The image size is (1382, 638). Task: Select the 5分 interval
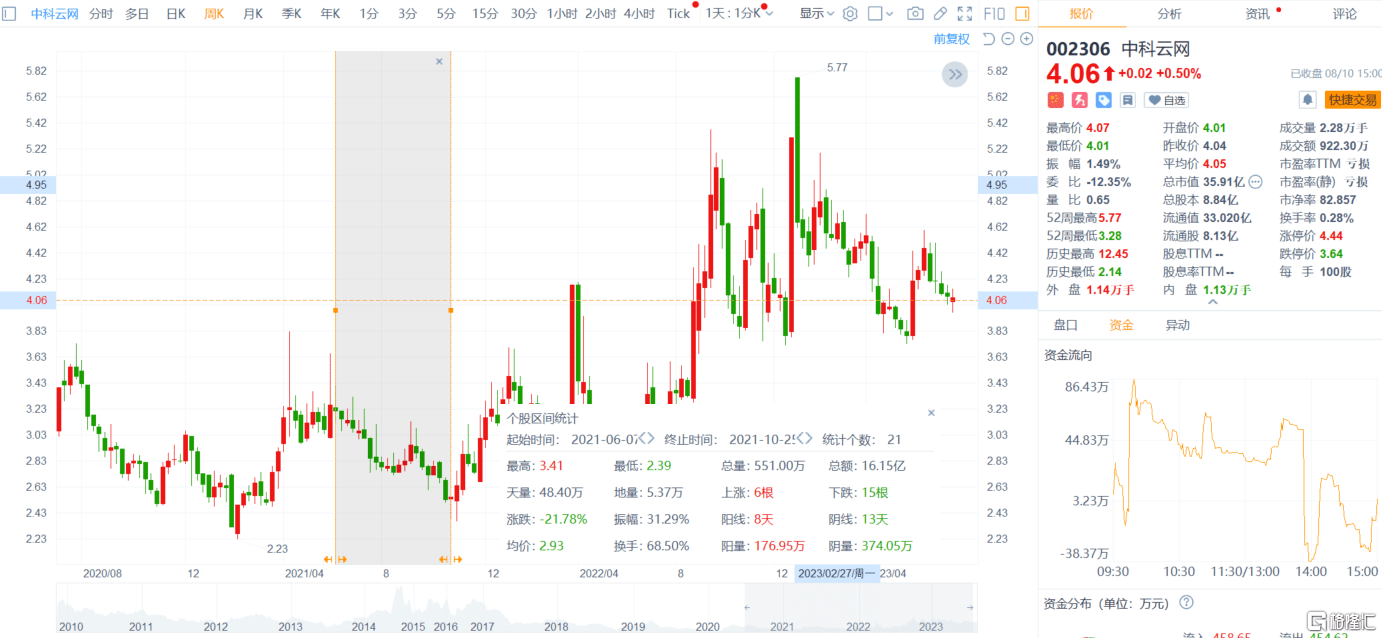pos(445,14)
